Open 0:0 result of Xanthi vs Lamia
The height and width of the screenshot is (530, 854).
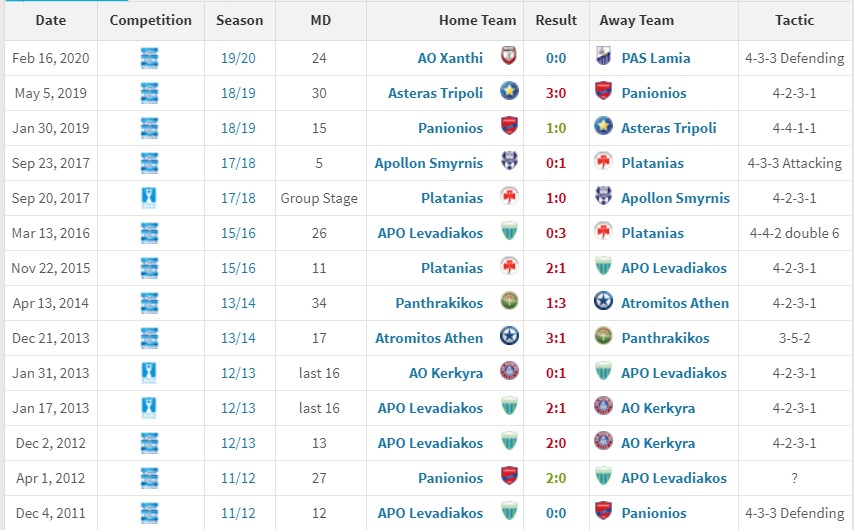(x=556, y=58)
